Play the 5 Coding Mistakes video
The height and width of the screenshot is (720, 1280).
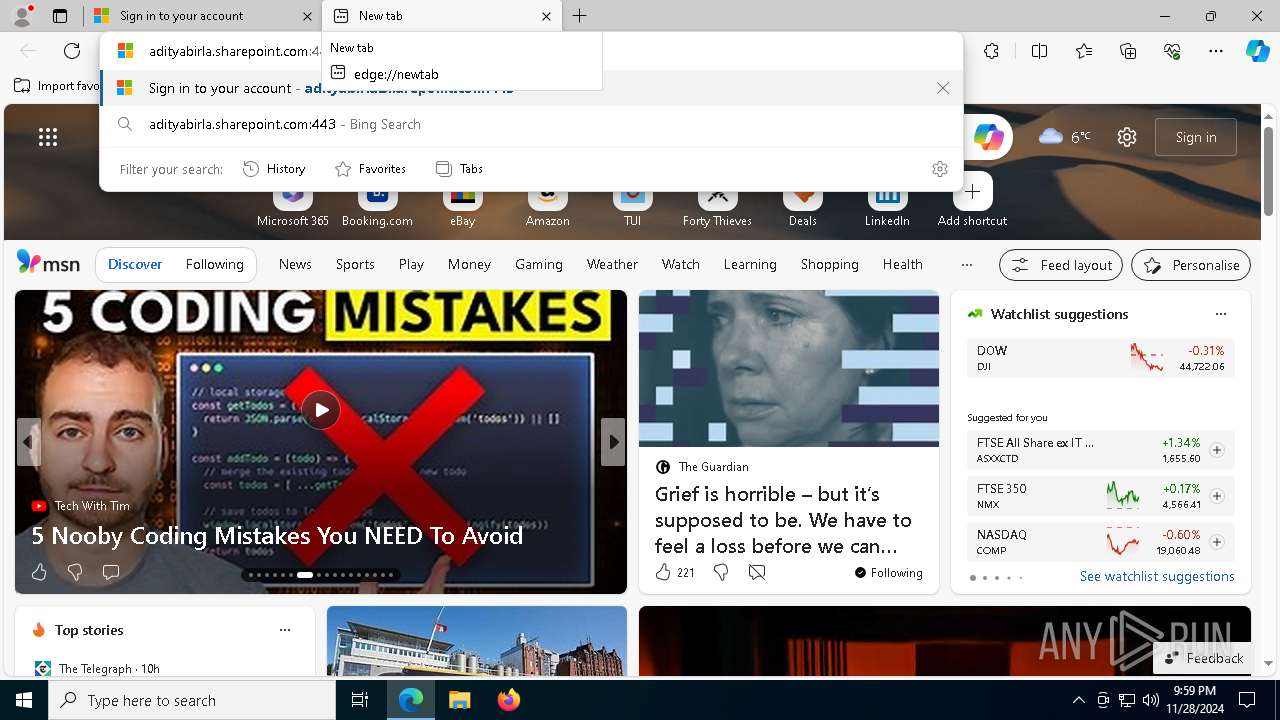[x=321, y=410]
